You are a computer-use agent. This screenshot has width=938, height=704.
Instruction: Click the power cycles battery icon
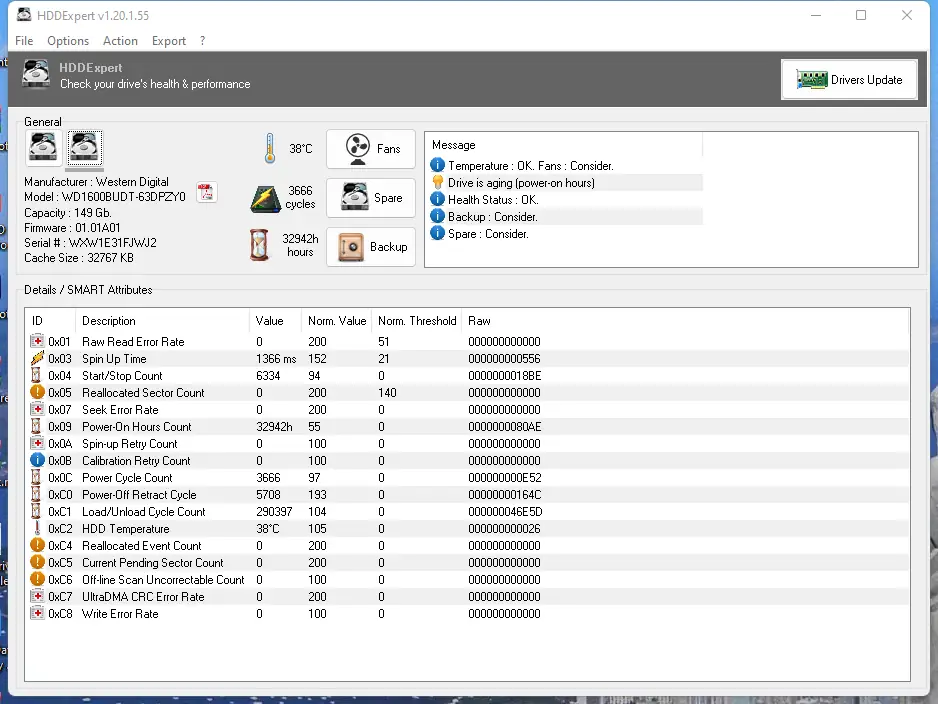(266, 199)
